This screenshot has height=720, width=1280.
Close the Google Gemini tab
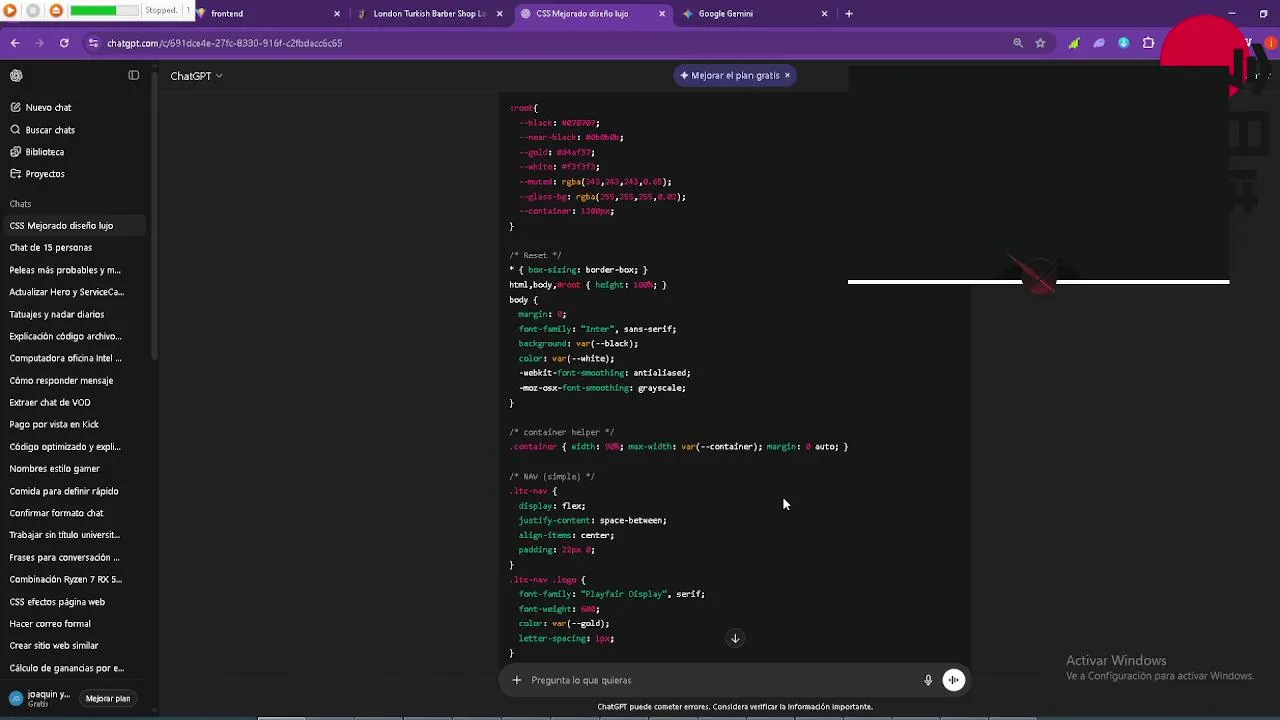pyautogui.click(x=824, y=14)
